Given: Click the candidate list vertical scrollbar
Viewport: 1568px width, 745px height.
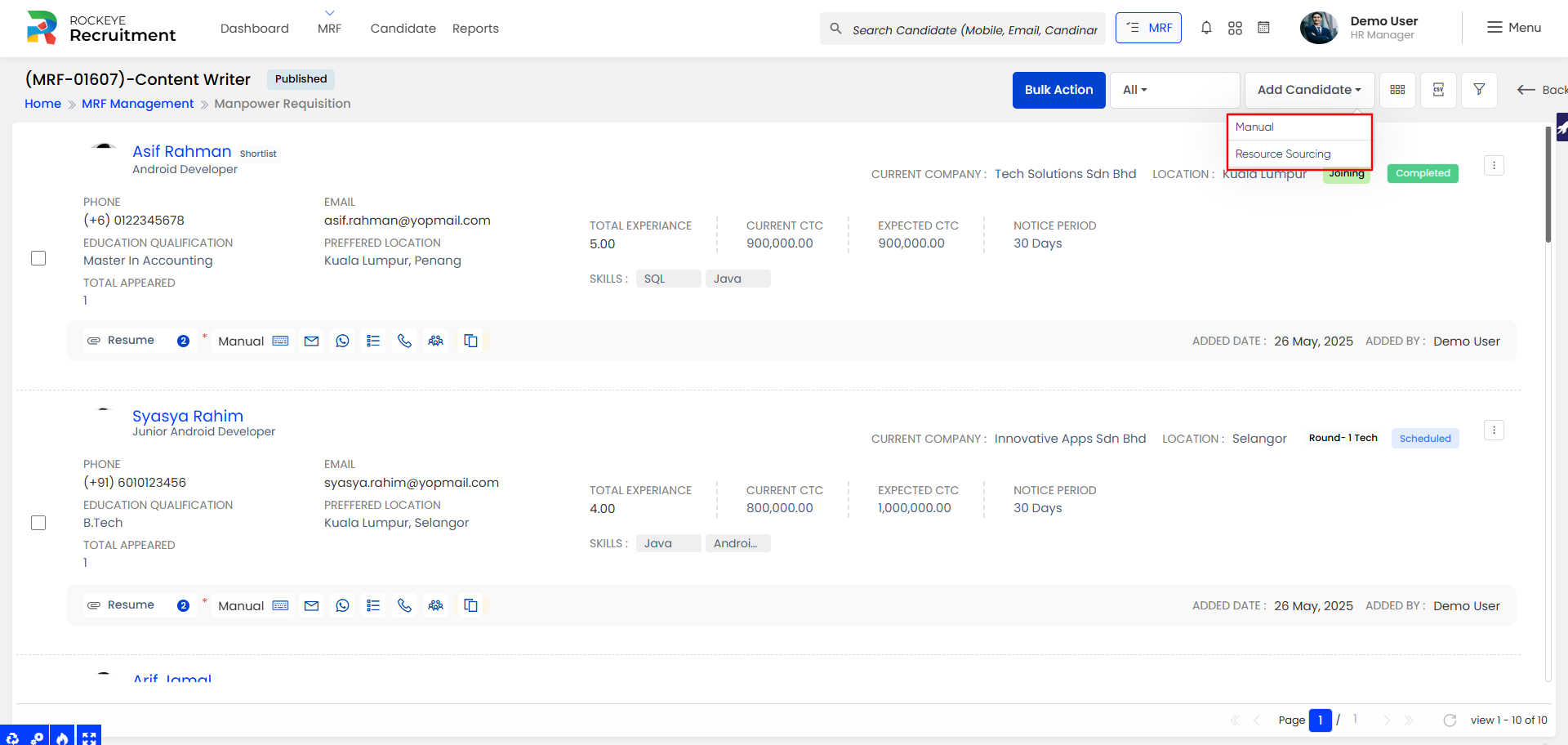Looking at the screenshot, I should coord(1548,184).
